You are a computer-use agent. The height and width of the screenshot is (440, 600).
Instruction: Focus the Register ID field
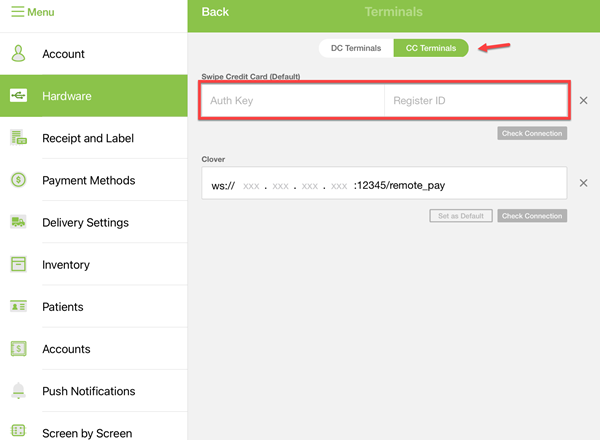point(476,101)
